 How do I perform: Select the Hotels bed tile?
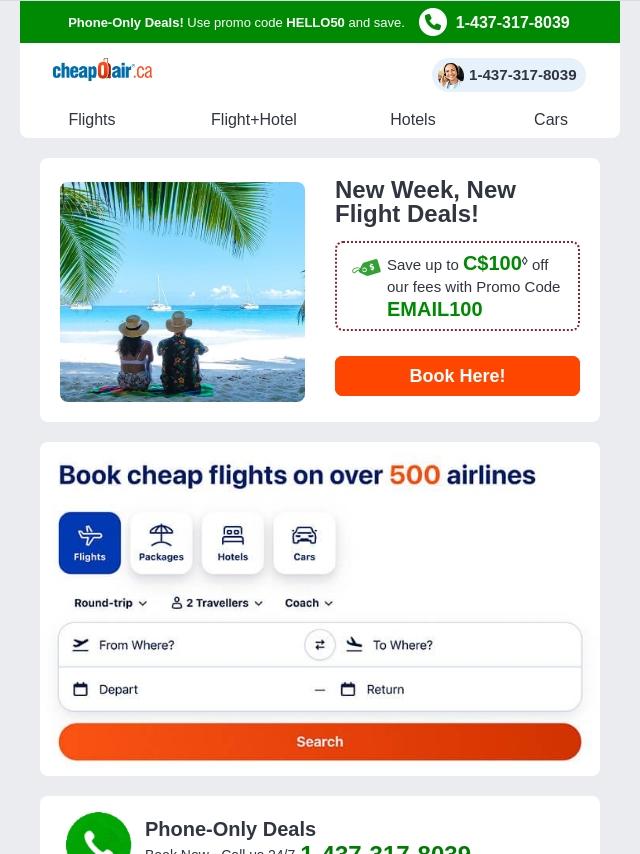click(233, 543)
